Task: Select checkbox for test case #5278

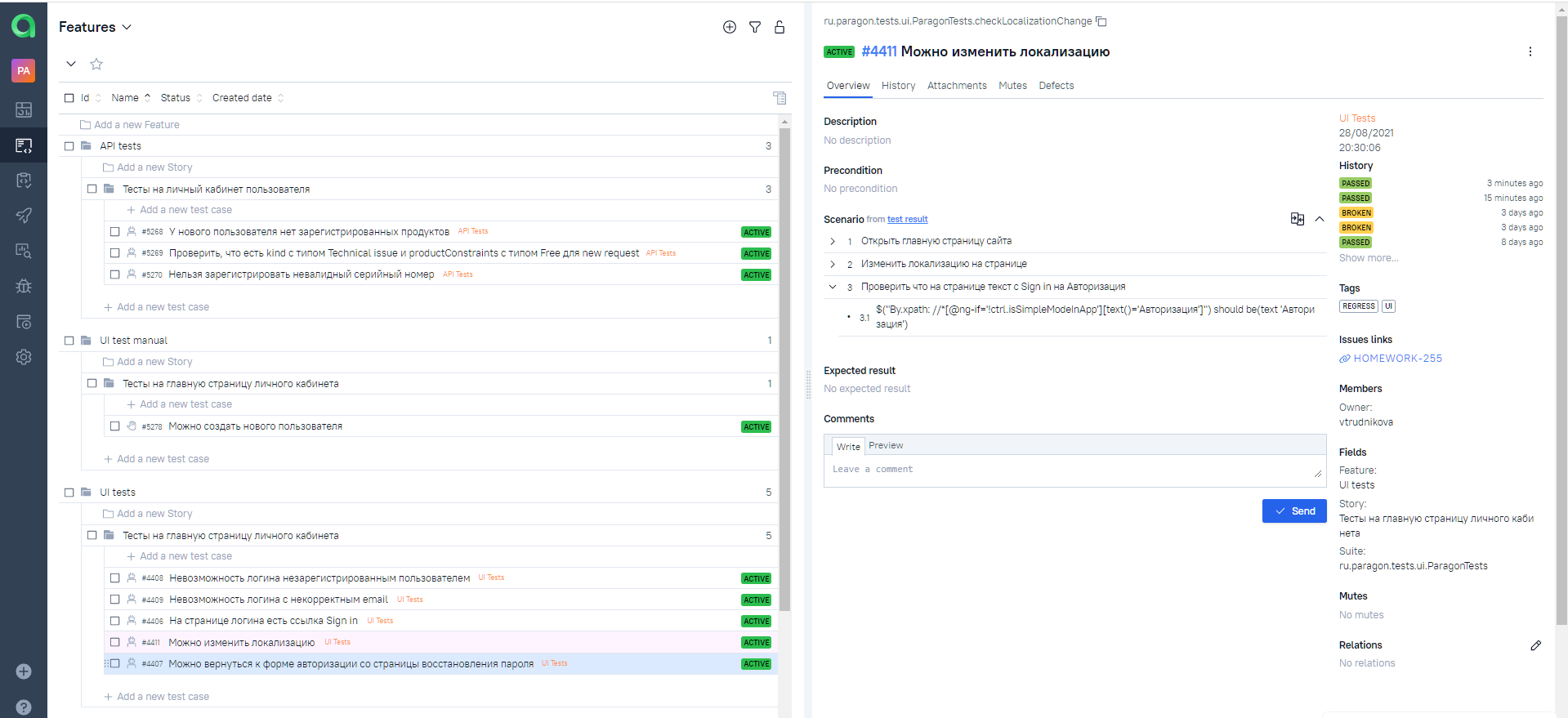Action: point(115,426)
